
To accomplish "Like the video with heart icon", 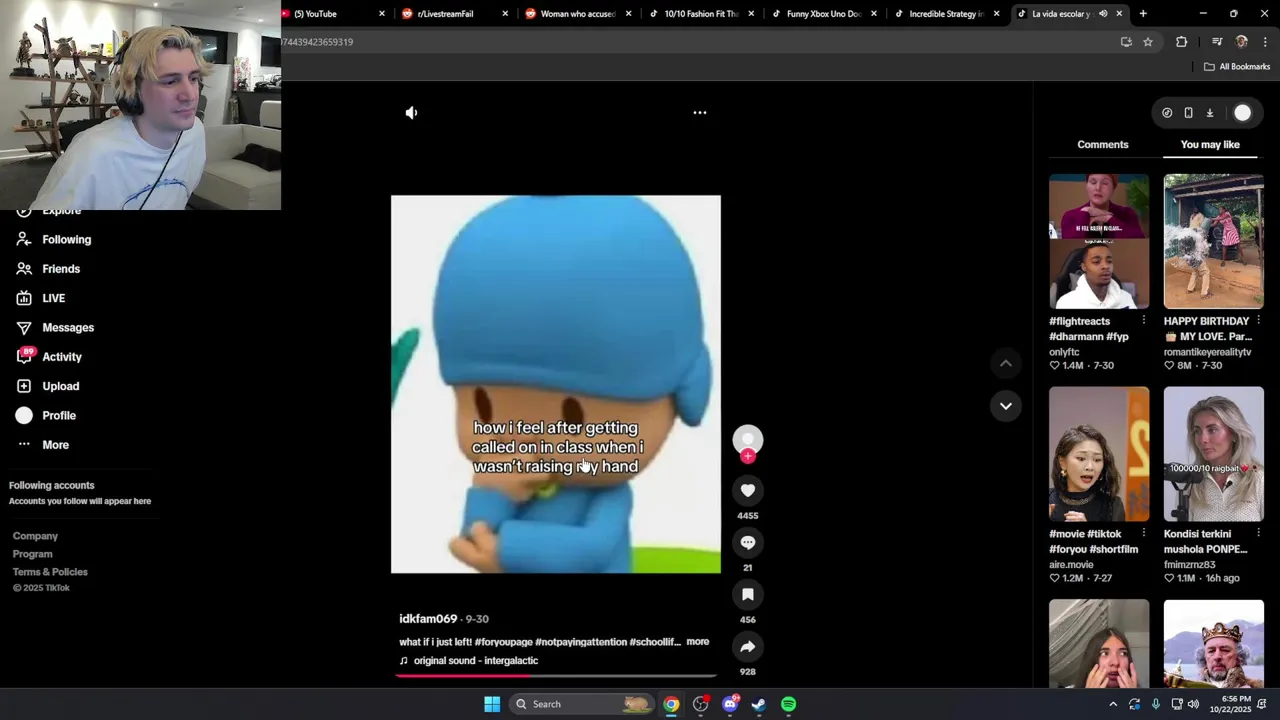I will [x=748, y=490].
